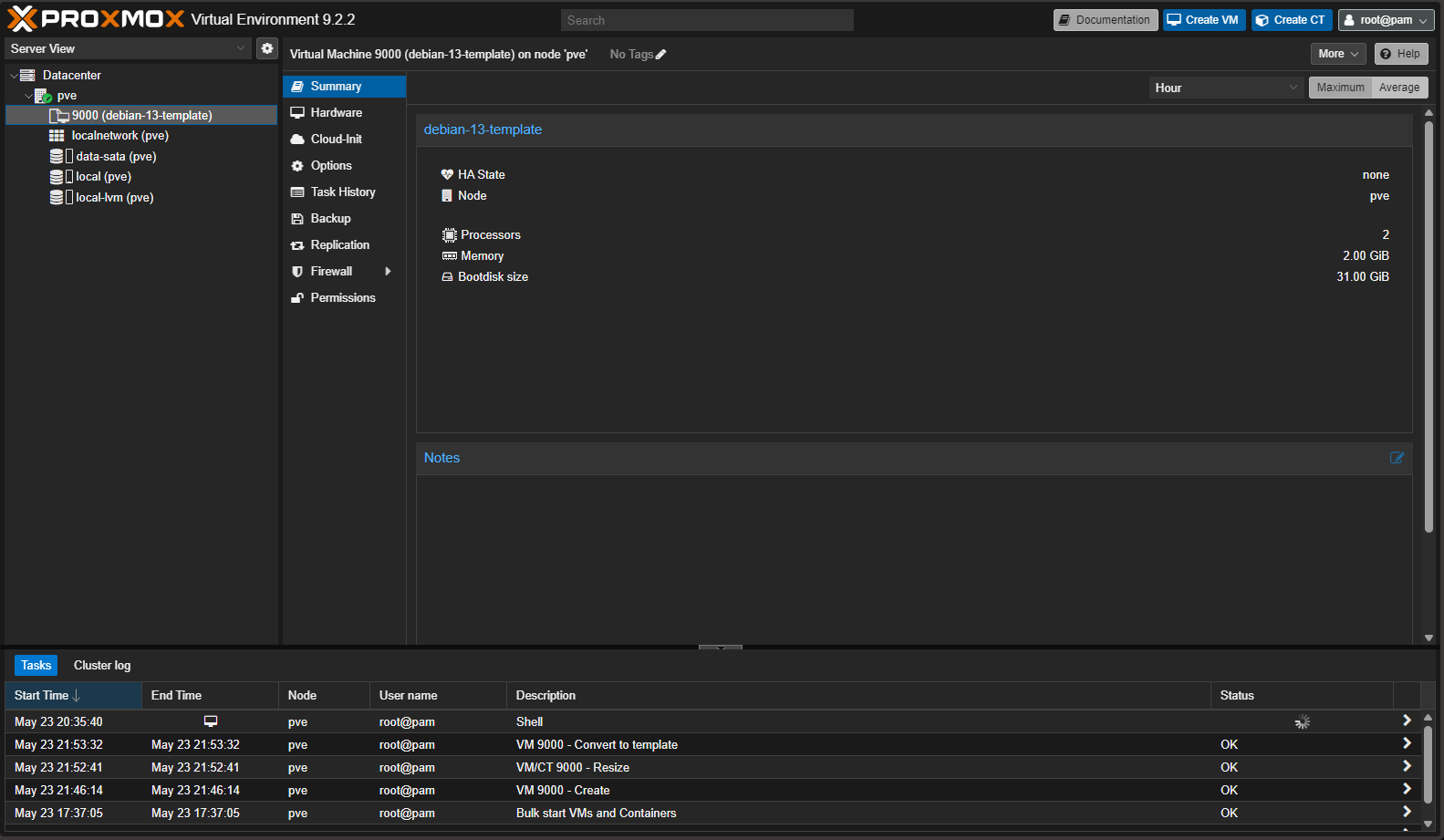Viewport: 1444px width, 840px height.
Task: Expand the Firewall submenu arrow
Action: (x=389, y=272)
